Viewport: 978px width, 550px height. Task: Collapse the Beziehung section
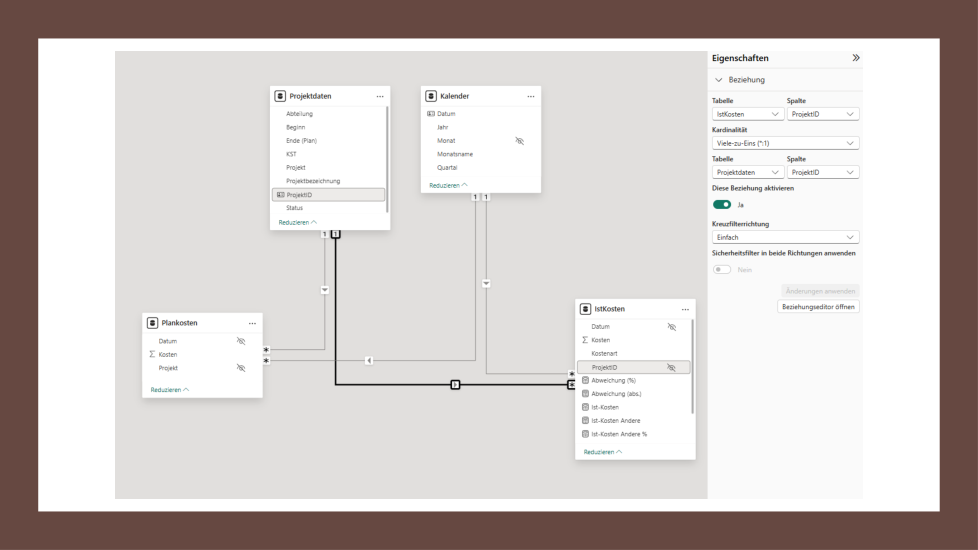tap(718, 79)
